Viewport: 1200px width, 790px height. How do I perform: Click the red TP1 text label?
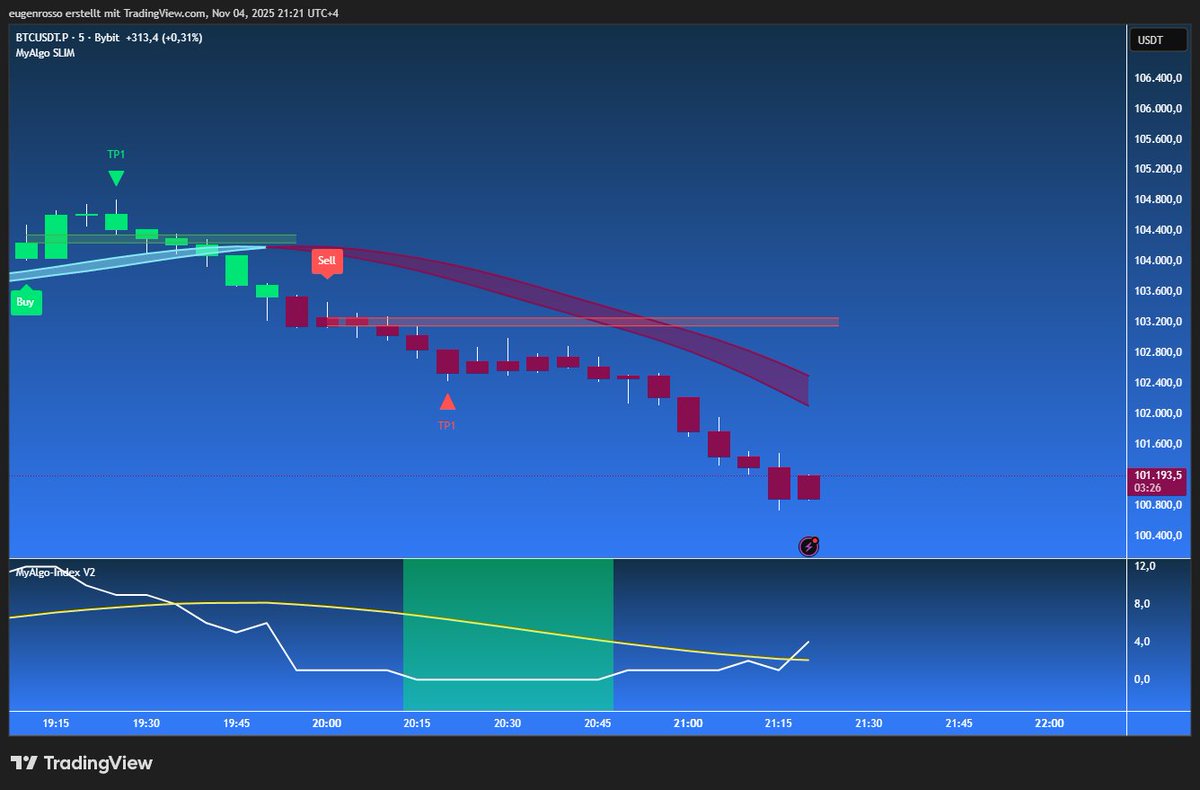click(447, 425)
